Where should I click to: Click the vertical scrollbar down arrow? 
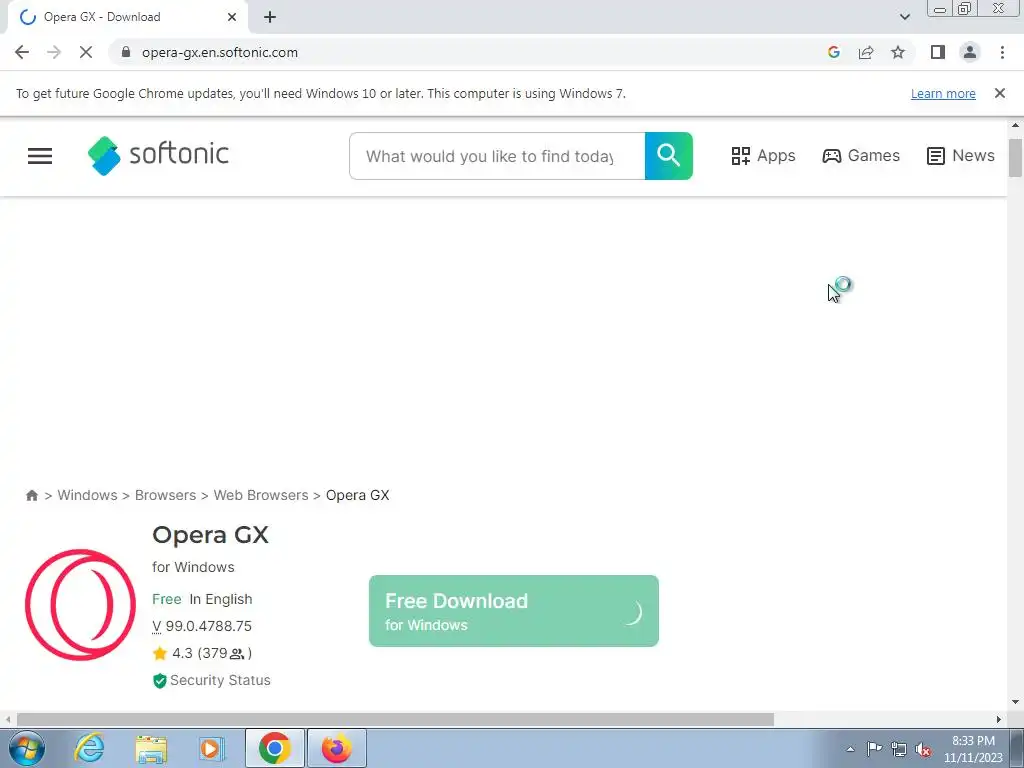click(1015, 703)
